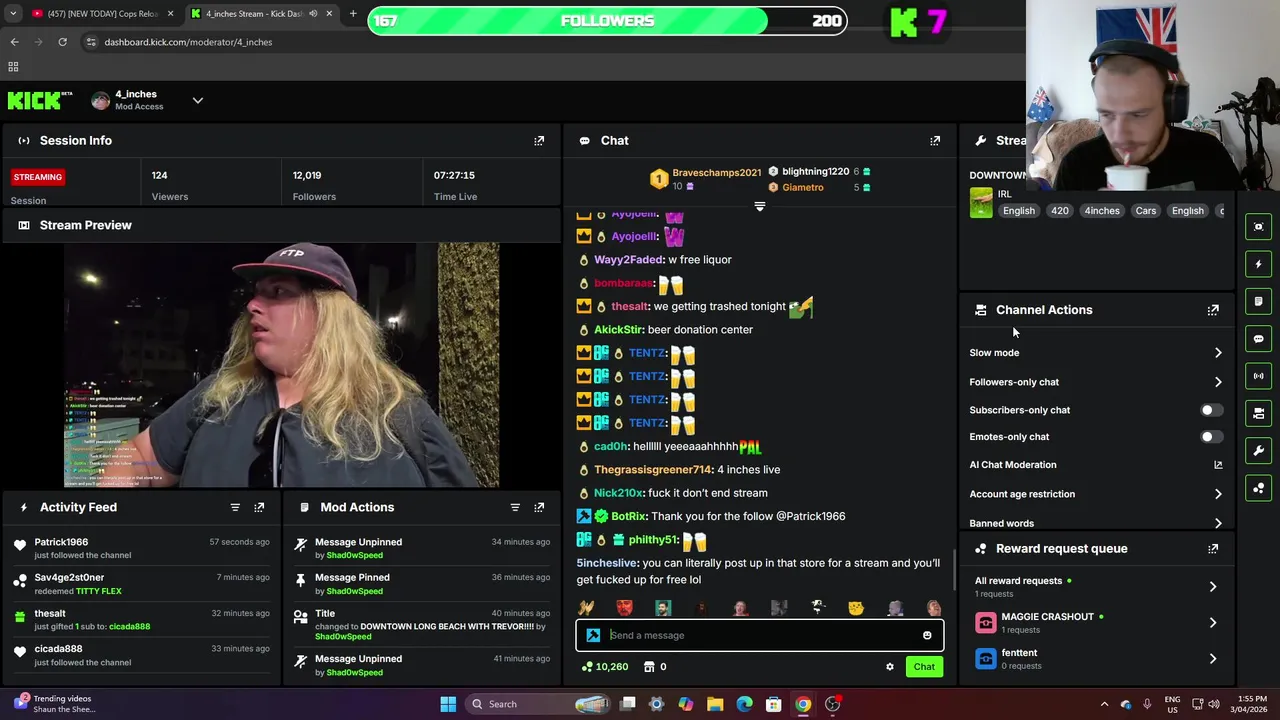Click cicada888 sub gift link in Activity Feed
Viewport: 1280px width, 720px height.
[x=130, y=627]
